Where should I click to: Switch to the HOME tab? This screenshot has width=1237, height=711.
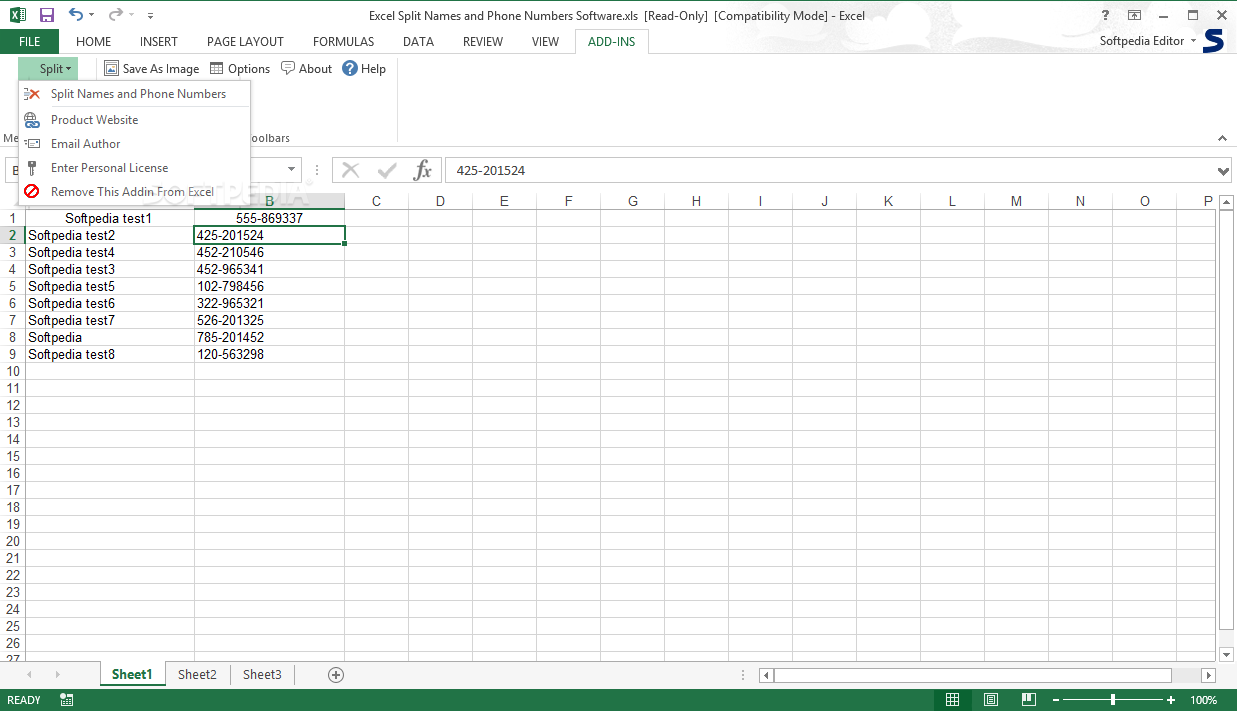[x=94, y=41]
